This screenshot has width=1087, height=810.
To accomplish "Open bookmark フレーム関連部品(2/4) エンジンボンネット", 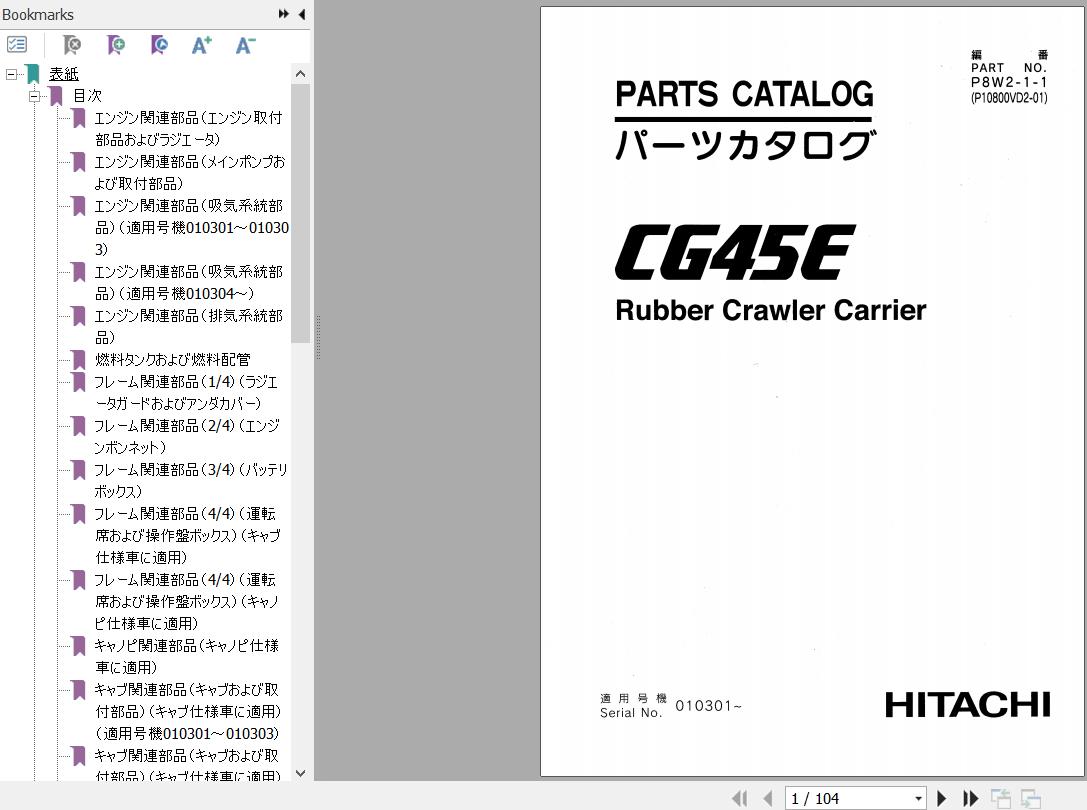I will click(187, 436).
